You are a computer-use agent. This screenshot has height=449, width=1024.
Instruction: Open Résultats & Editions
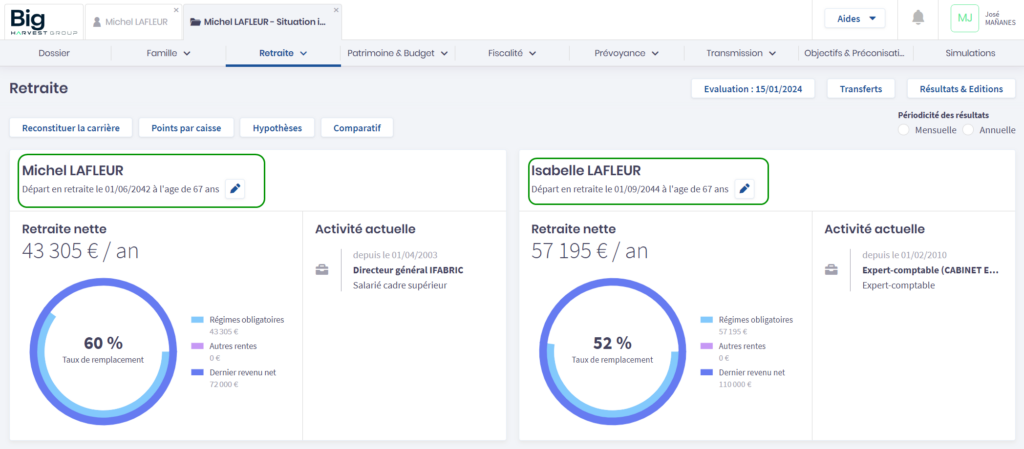pyautogui.click(x=960, y=89)
